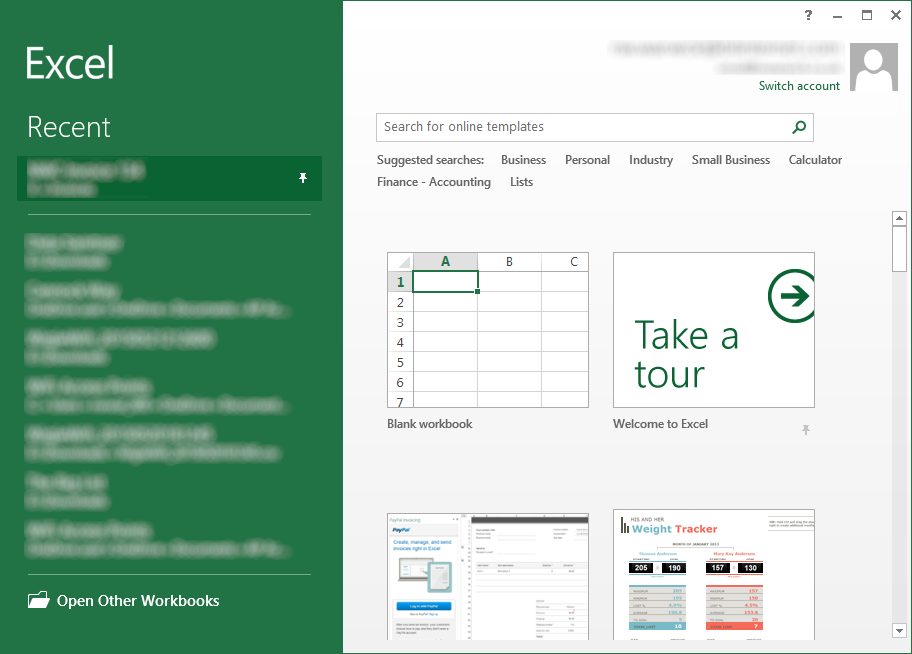The width and height of the screenshot is (912, 654).
Task: Click the user account avatar picture
Action: click(873, 67)
